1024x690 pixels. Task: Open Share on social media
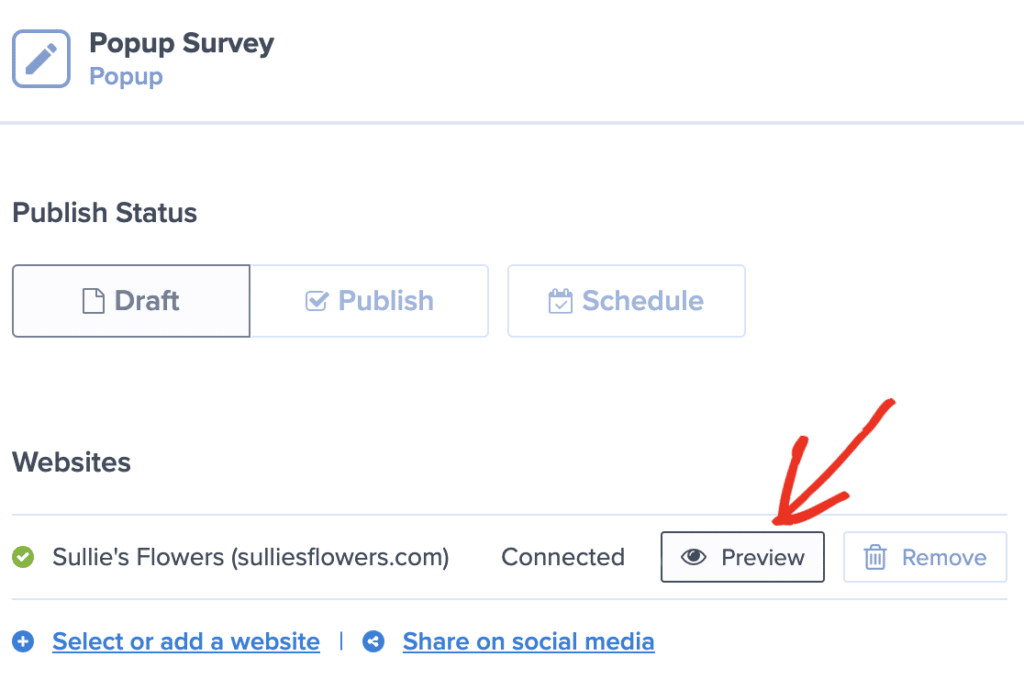click(x=528, y=641)
